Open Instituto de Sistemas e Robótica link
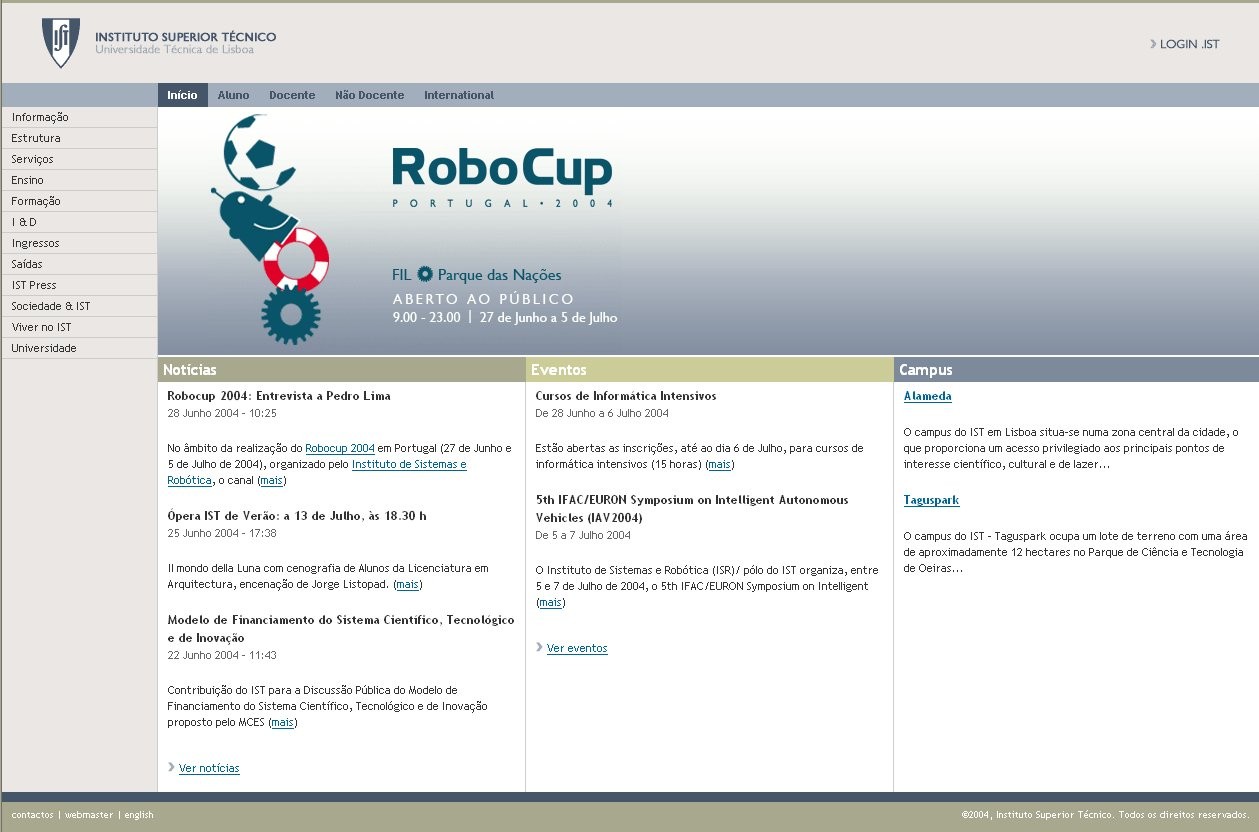 click(409, 464)
